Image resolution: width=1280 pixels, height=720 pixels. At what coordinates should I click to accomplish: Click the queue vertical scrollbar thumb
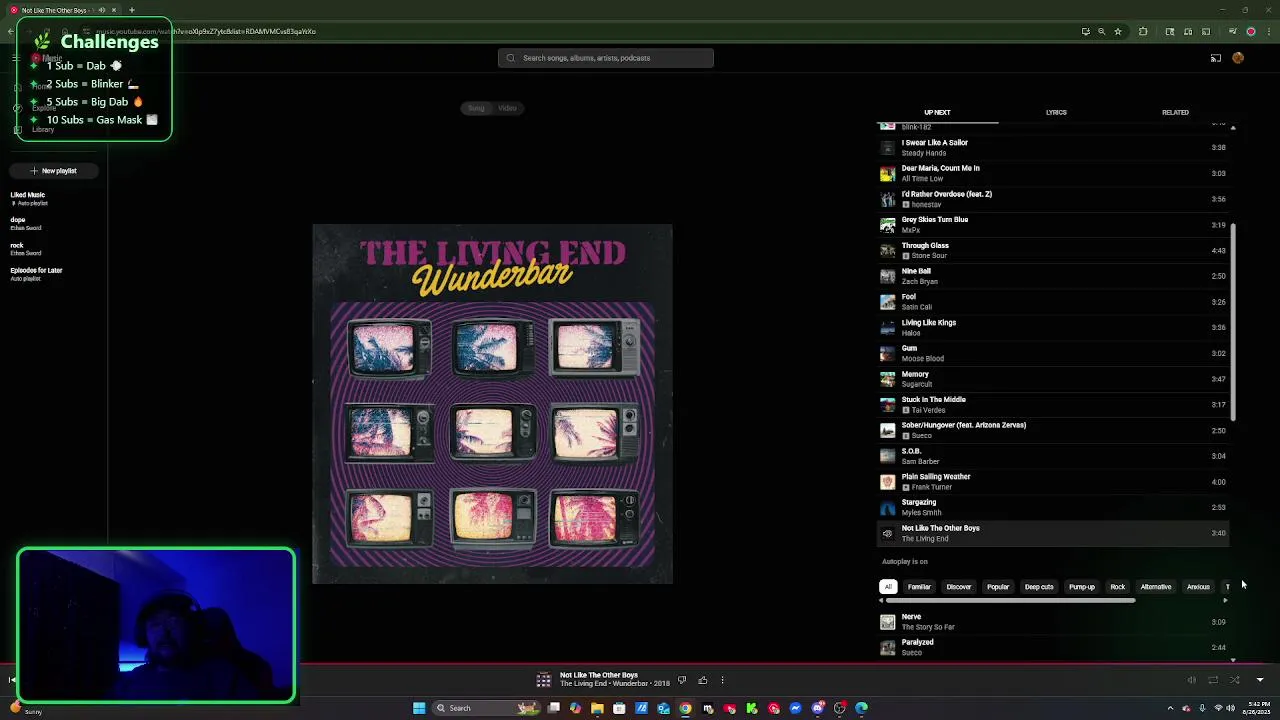pos(1233,322)
